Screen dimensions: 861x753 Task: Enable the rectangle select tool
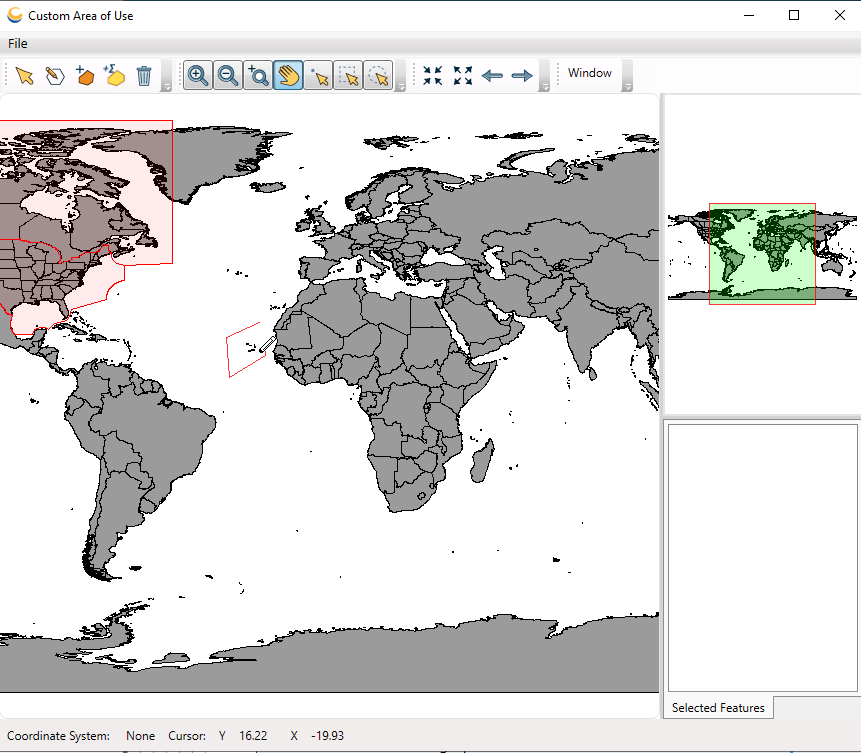coord(348,76)
